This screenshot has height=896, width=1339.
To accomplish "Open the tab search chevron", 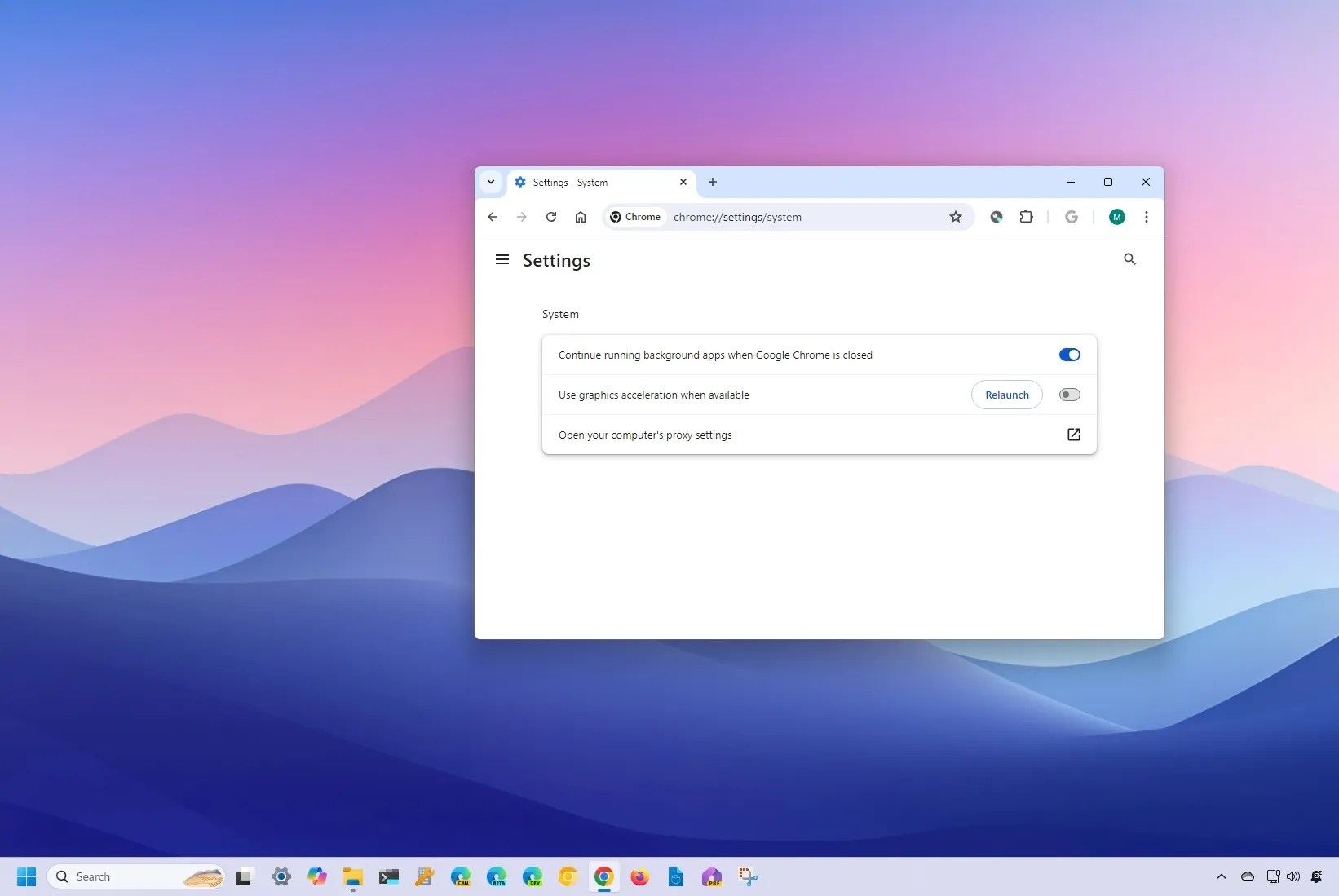I will 490,182.
